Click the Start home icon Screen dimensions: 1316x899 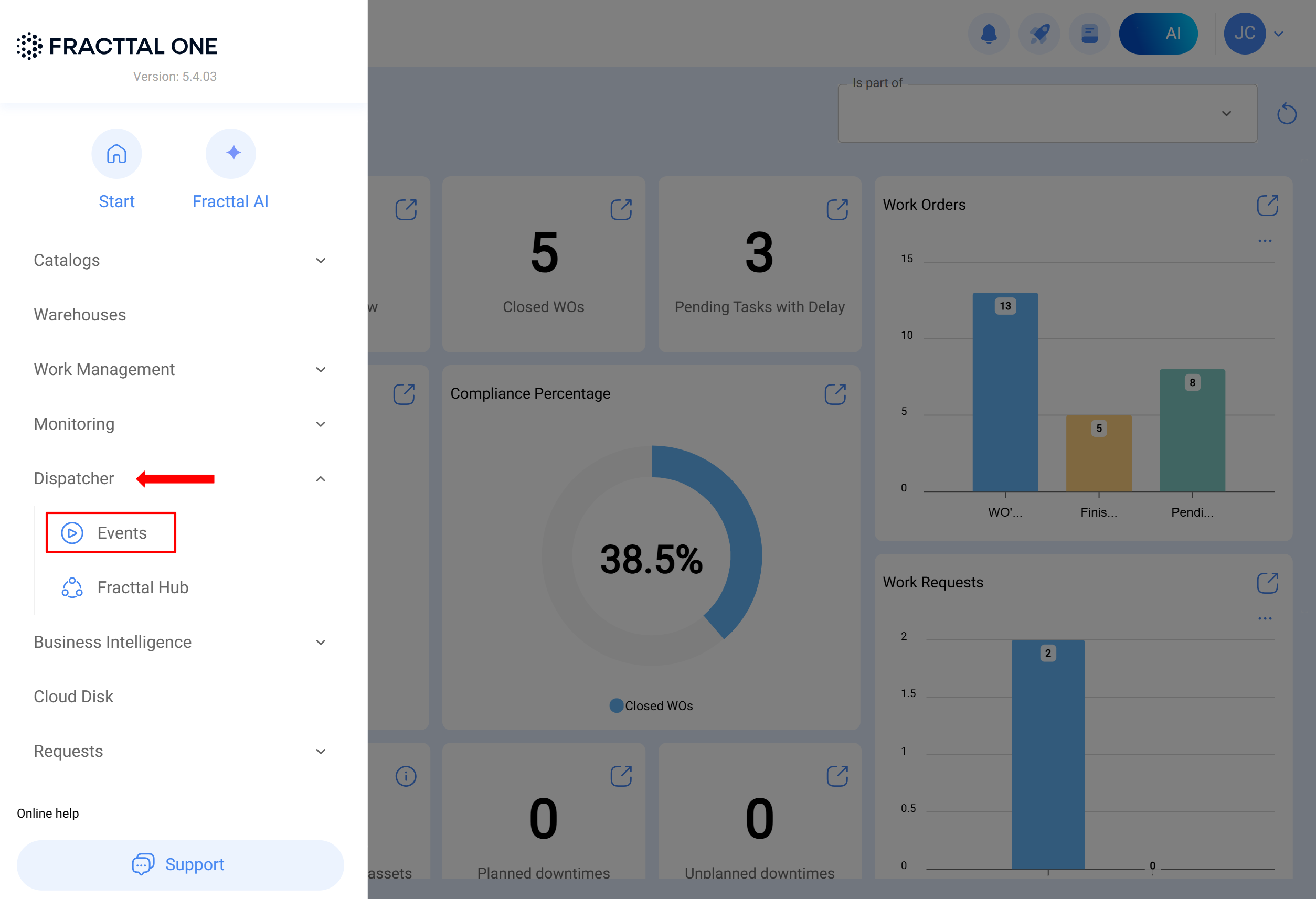(116, 154)
